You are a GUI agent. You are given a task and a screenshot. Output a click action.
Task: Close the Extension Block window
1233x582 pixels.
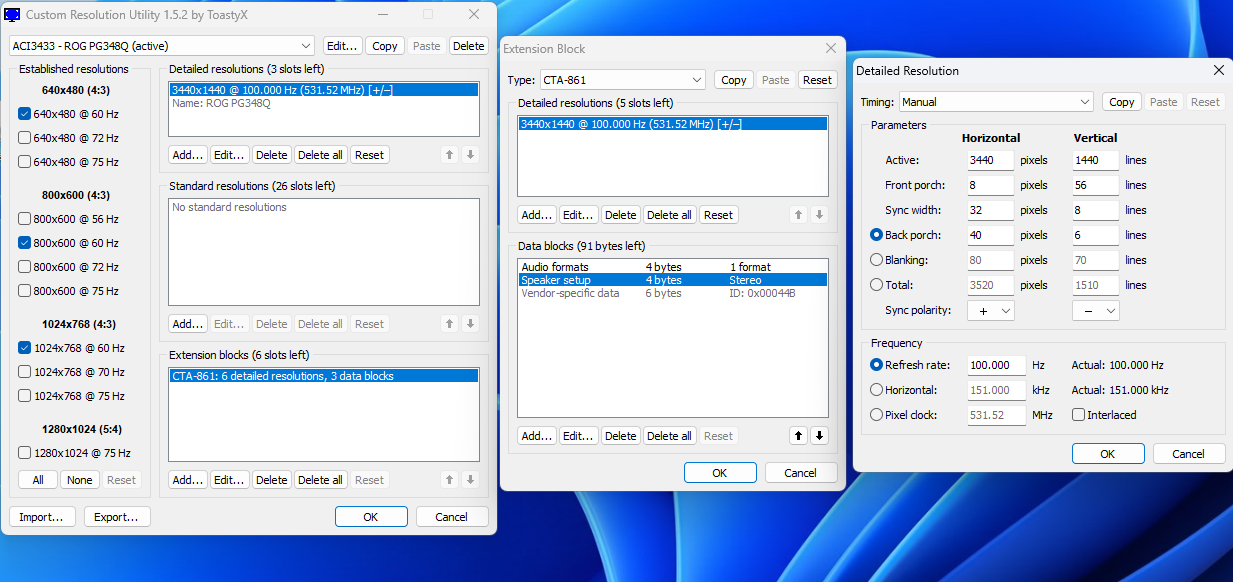click(830, 49)
